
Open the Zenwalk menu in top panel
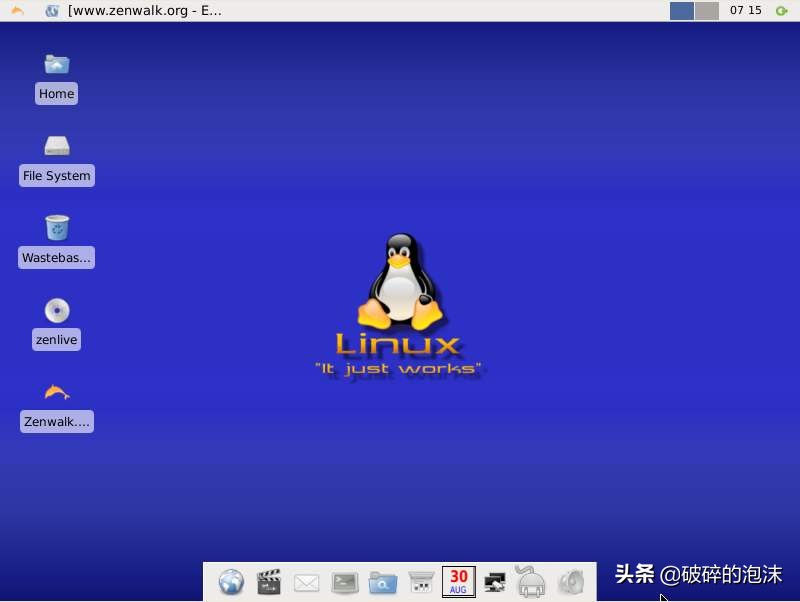[x=17, y=11]
